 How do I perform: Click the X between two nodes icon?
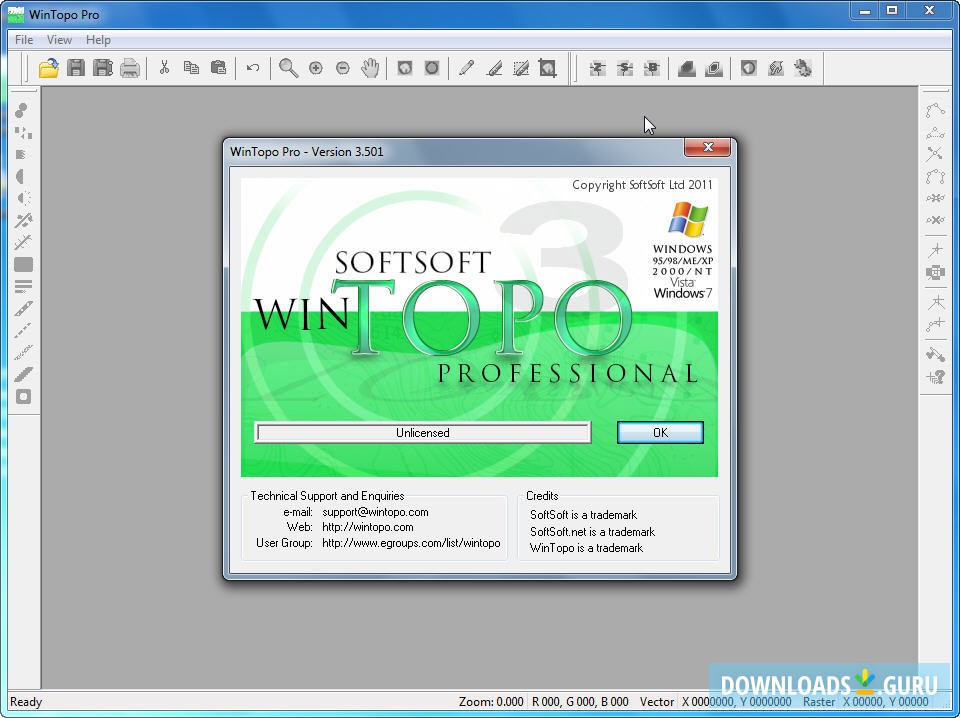tap(936, 220)
